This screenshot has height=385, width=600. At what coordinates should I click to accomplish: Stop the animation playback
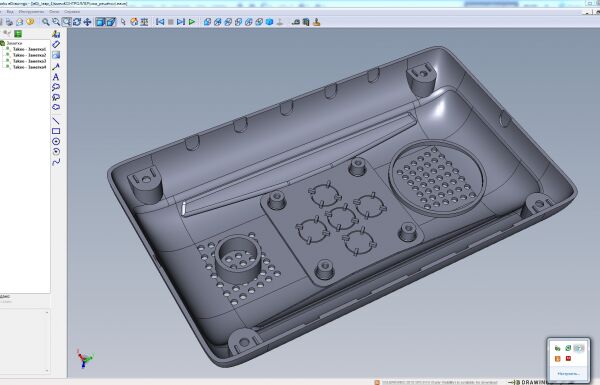coord(171,22)
